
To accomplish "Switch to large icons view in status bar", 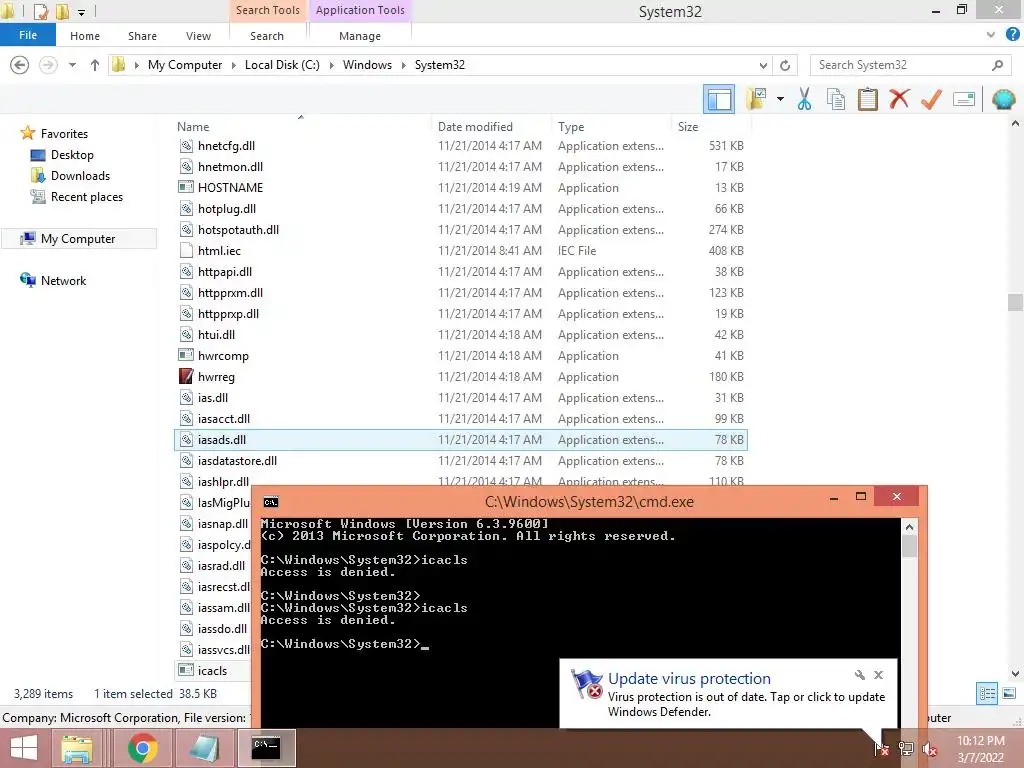I will 1009,694.
